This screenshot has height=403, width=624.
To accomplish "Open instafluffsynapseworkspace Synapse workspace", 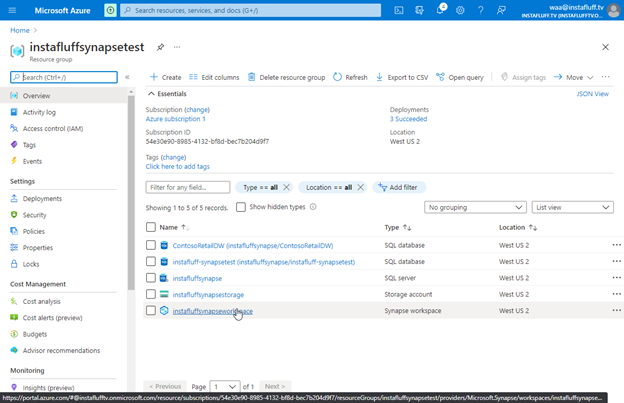I will coord(213,311).
